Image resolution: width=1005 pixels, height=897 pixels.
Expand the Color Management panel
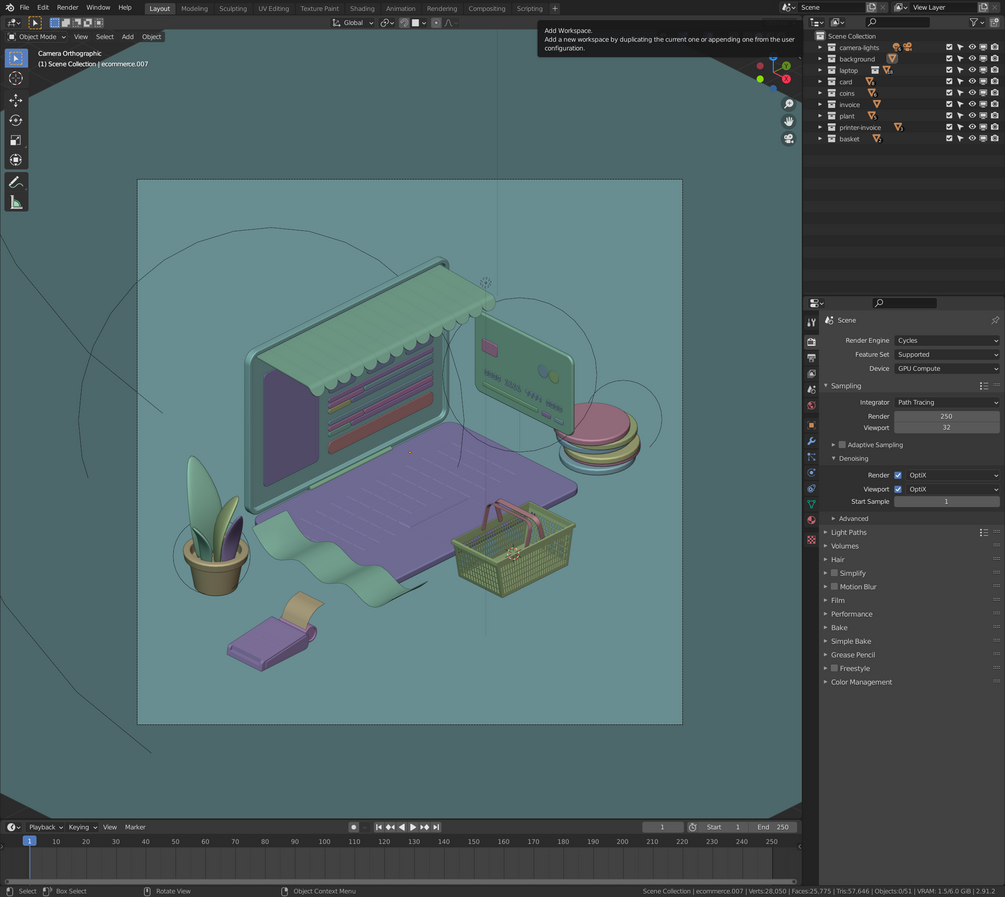pyautogui.click(x=861, y=682)
